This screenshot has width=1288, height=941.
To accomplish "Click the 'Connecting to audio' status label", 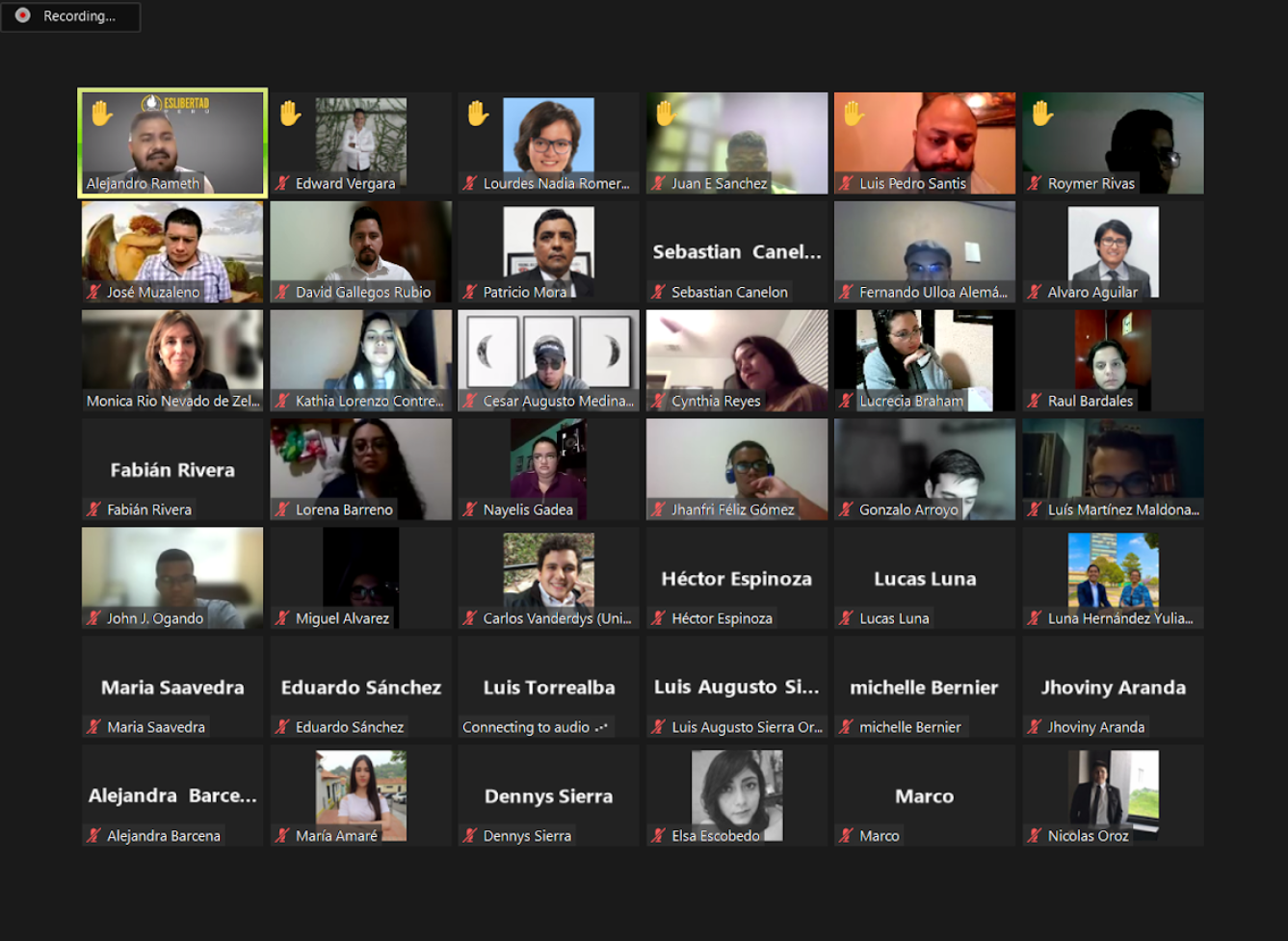I will (526, 727).
